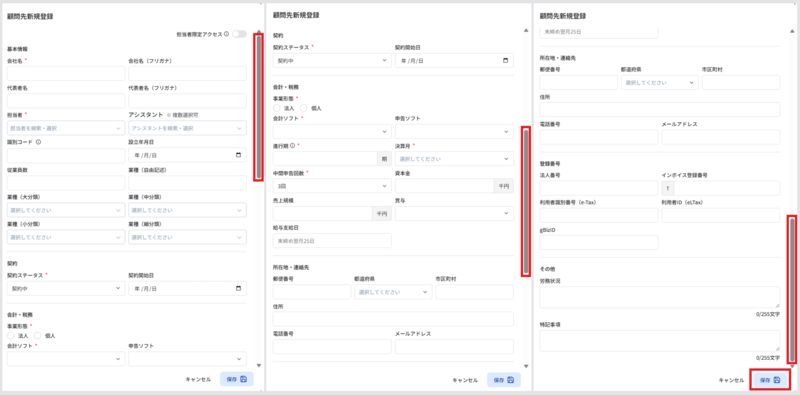Click highlighted 保存 button in right panel
800x395 pixels.
point(770,380)
